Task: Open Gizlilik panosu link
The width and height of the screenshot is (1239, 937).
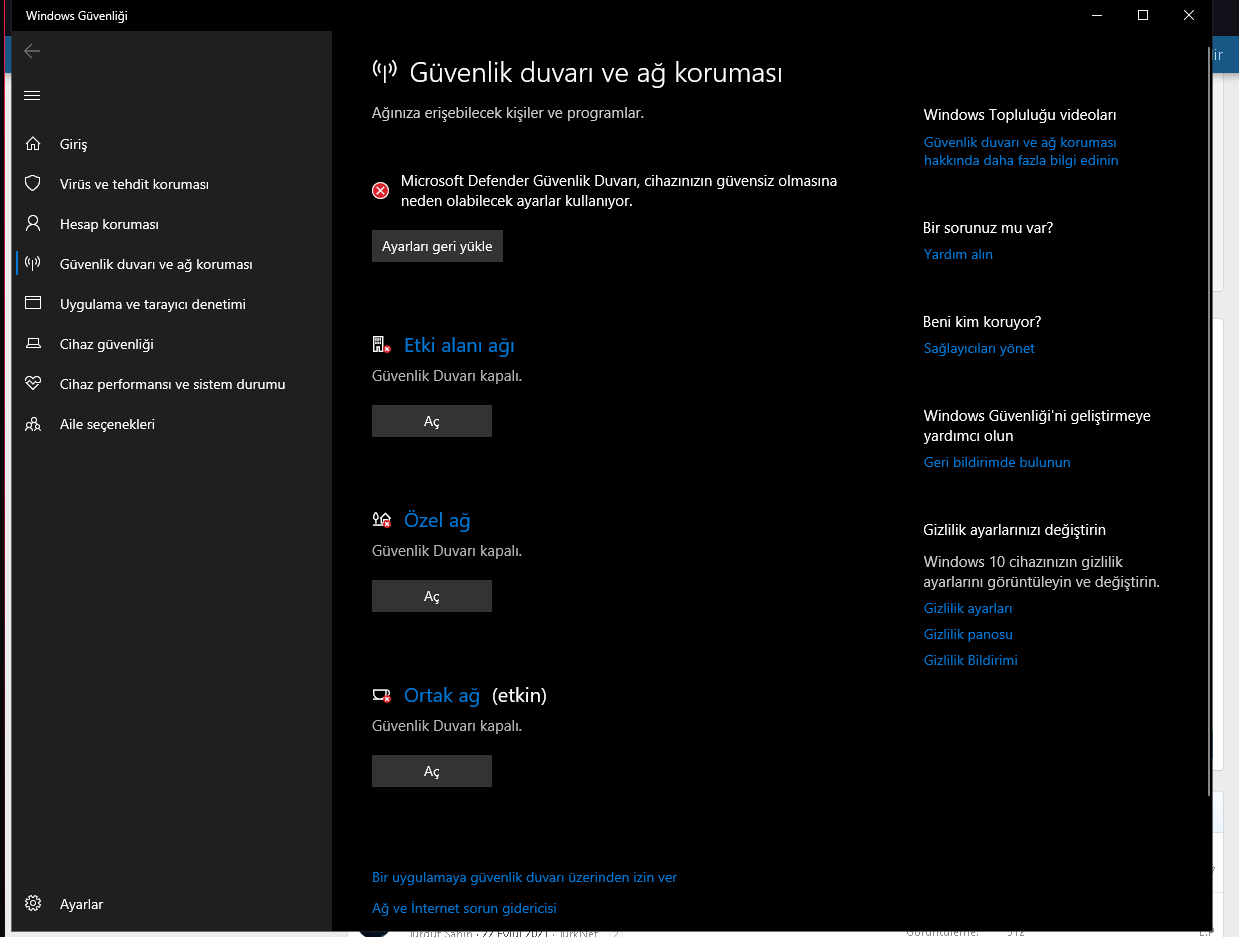Action: [x=968, y=634]
